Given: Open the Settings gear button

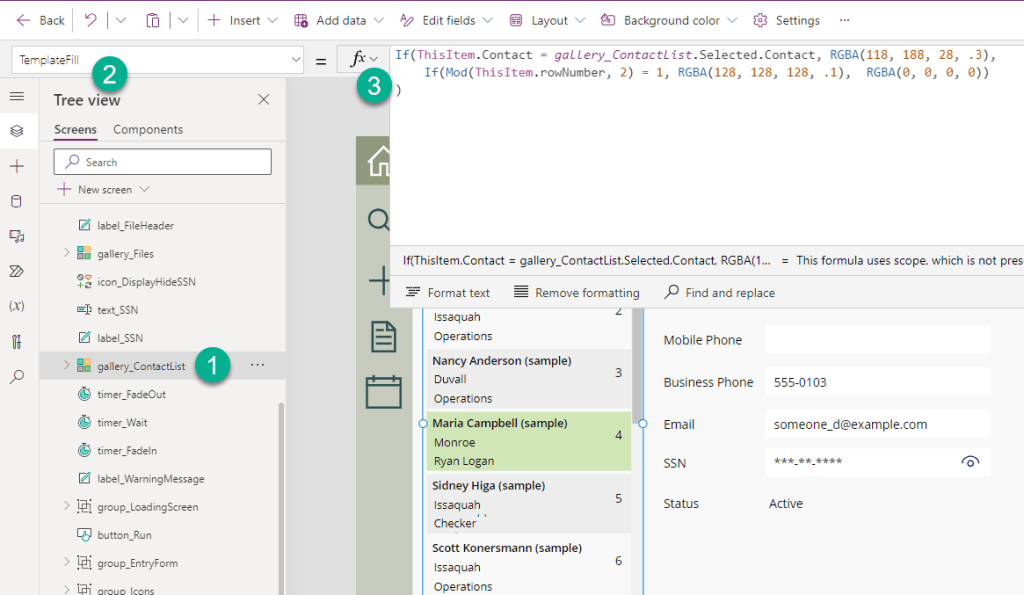Looking at the screenshot, I should (786, 20).
